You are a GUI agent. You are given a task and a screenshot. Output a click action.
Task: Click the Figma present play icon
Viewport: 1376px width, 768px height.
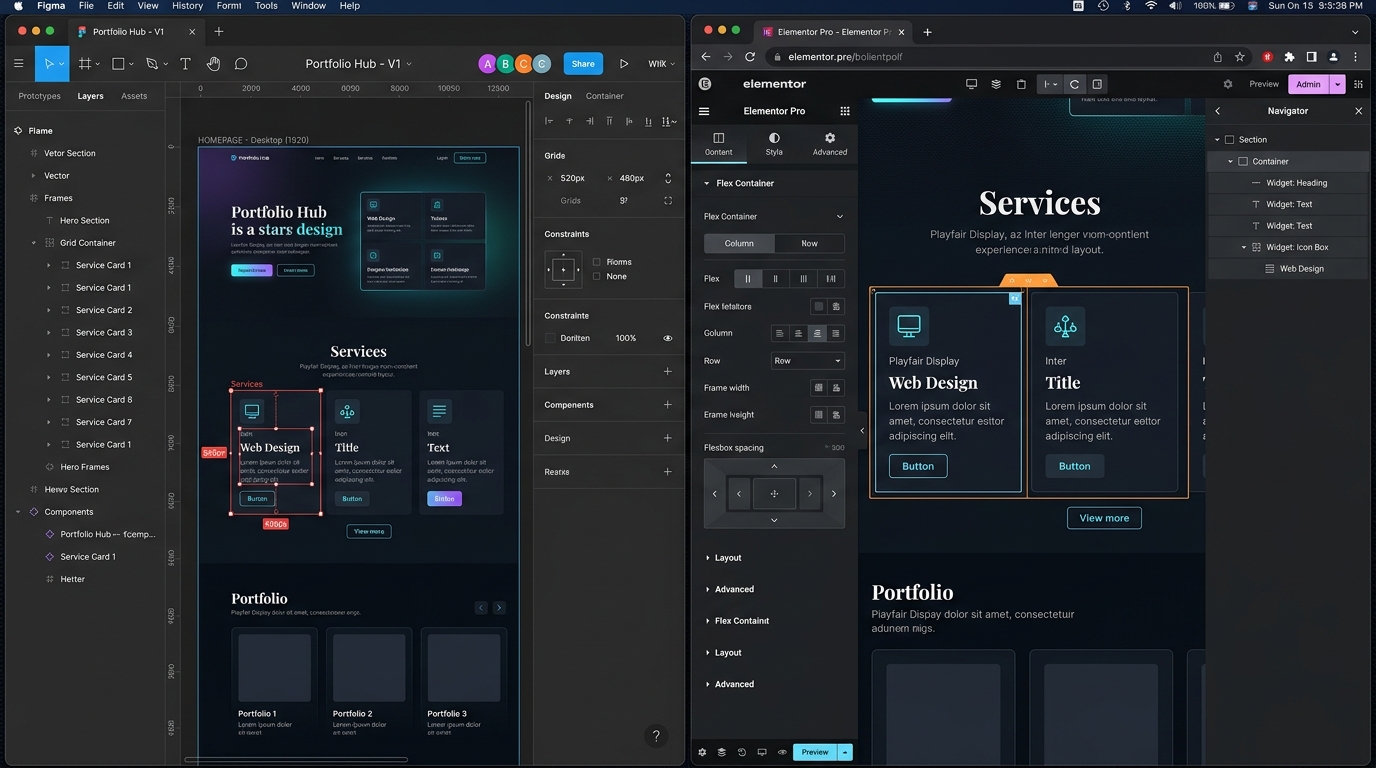(x=623, y=63)
